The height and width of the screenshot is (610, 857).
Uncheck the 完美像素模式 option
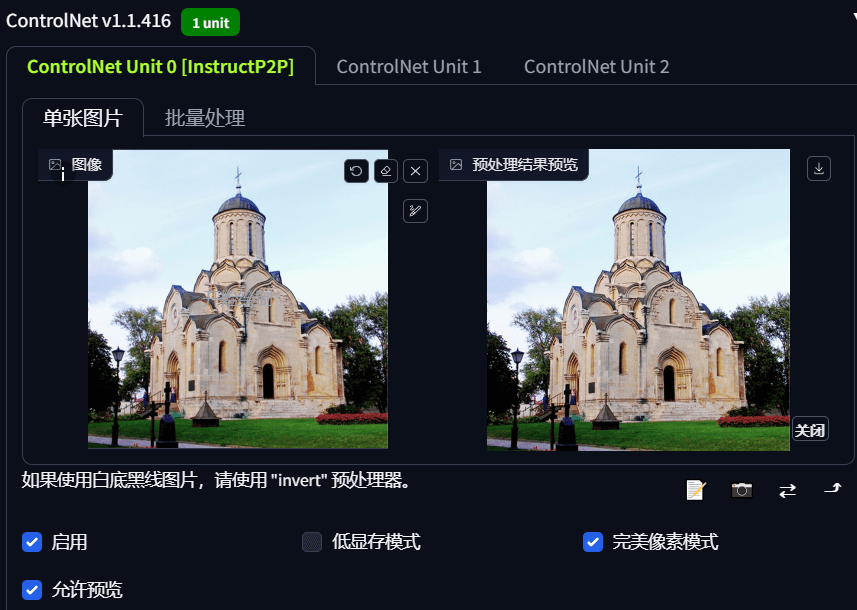[593, 542]
